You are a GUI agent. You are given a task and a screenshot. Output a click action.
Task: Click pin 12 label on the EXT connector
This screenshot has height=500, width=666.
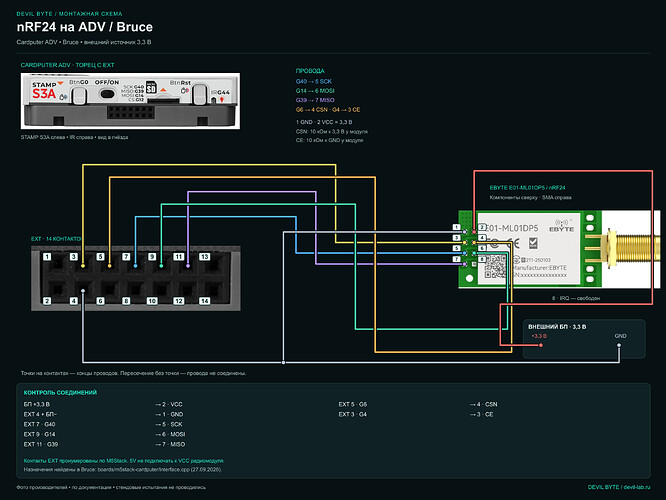pos(178,301)
